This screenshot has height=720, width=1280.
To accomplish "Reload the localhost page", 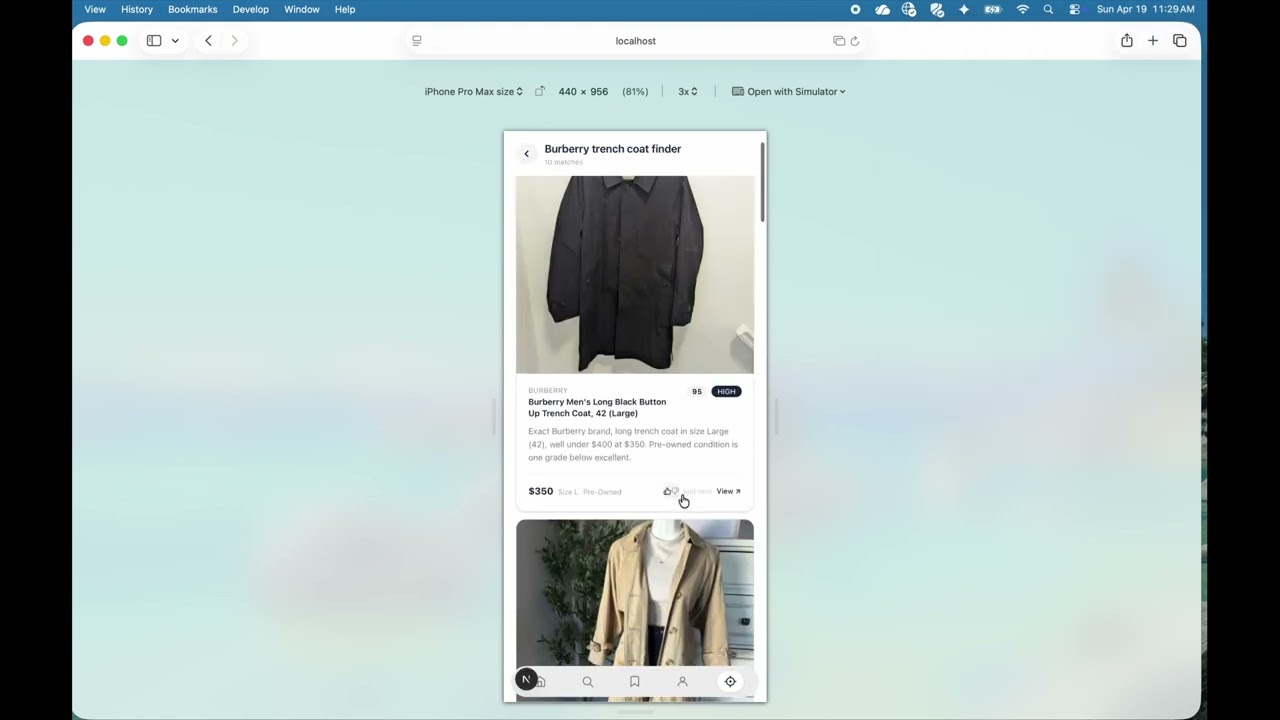I will [855, 41].
